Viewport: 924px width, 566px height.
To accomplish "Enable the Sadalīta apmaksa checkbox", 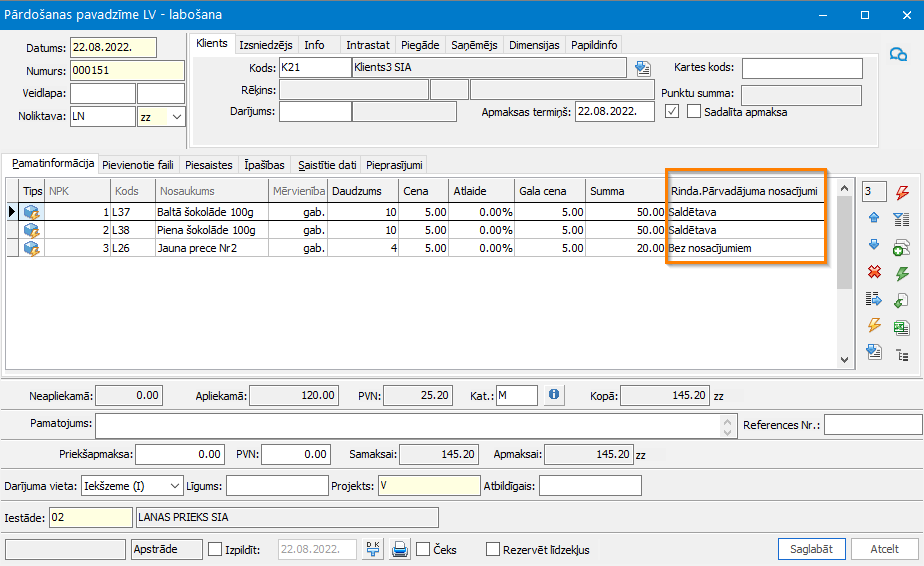I will point(695,112).
